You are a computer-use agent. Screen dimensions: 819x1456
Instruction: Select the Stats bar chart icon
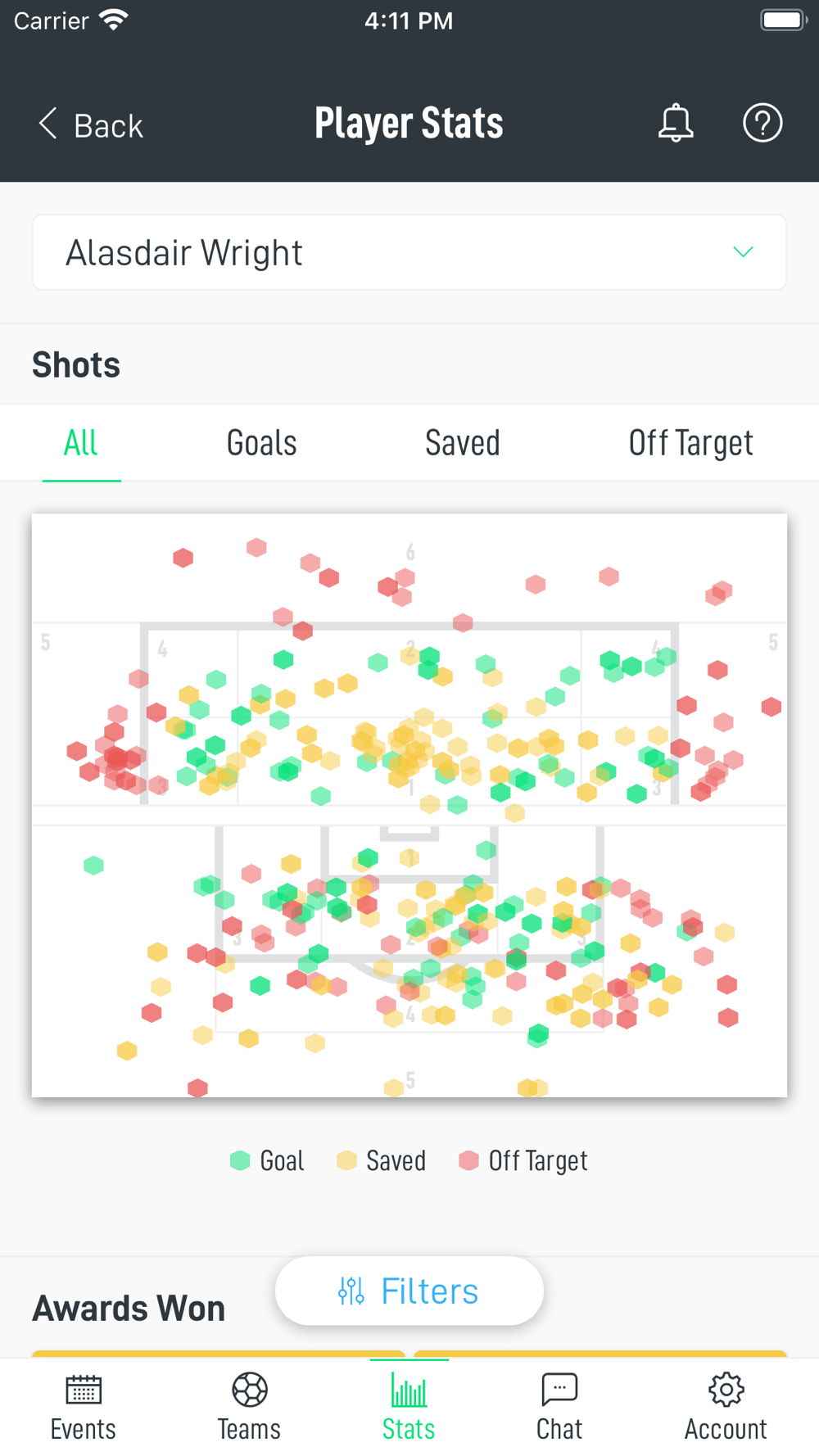[409, 1390]
